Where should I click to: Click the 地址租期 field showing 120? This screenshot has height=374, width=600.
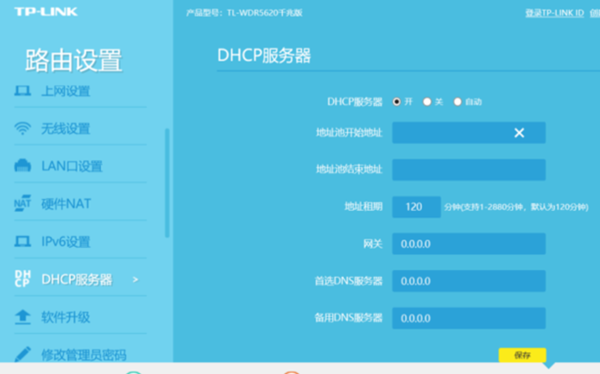(x=416, y=207)
